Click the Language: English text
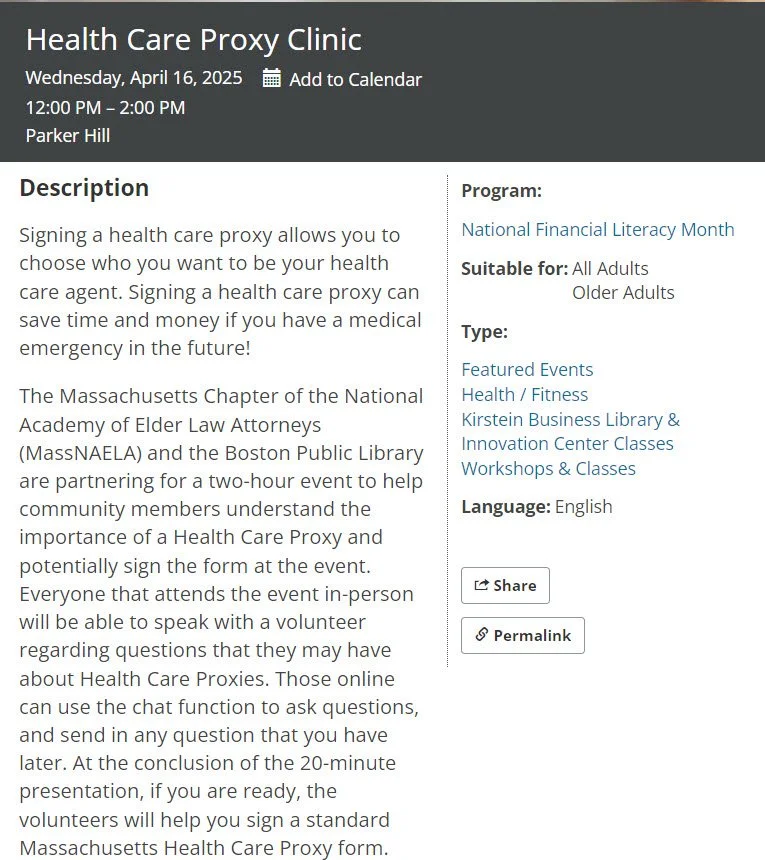Viewport: 765px width, 860px height. tap(537, 507)
